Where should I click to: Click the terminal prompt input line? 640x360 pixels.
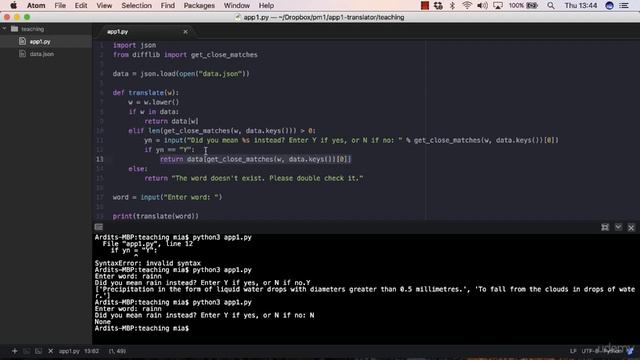tap(142, 329)
